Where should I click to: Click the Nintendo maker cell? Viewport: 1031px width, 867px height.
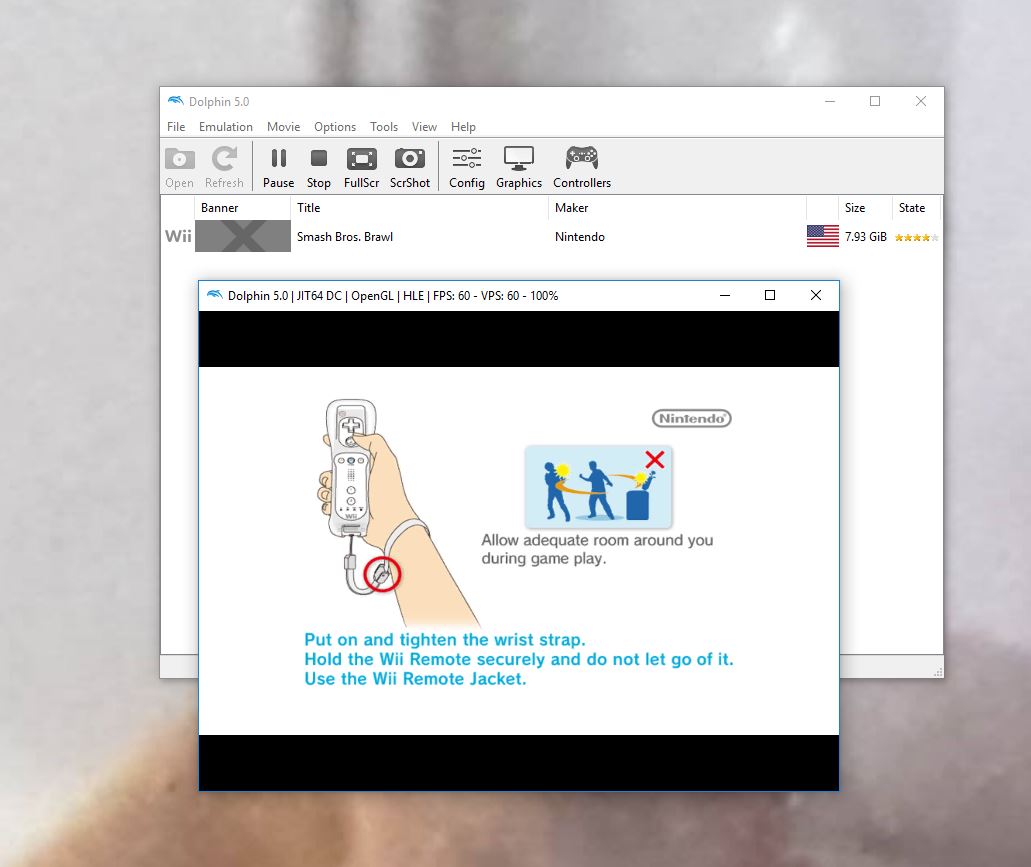coord(579,237)
